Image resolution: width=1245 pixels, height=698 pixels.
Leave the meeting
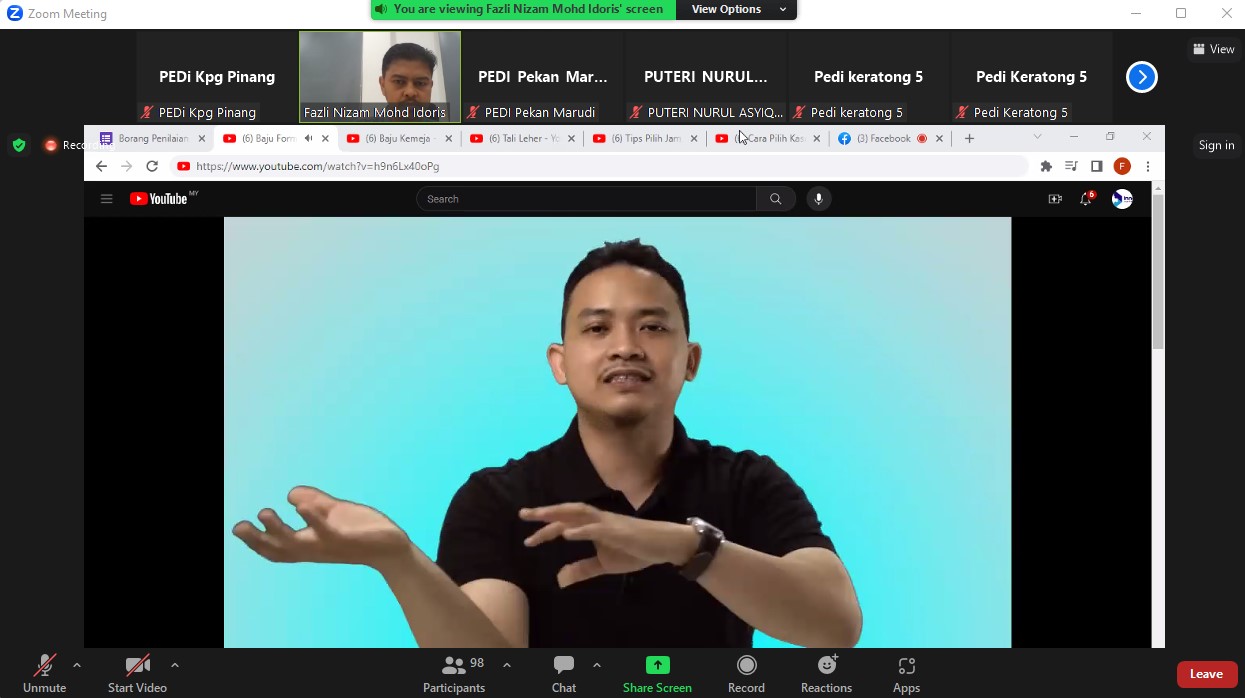1206,674
